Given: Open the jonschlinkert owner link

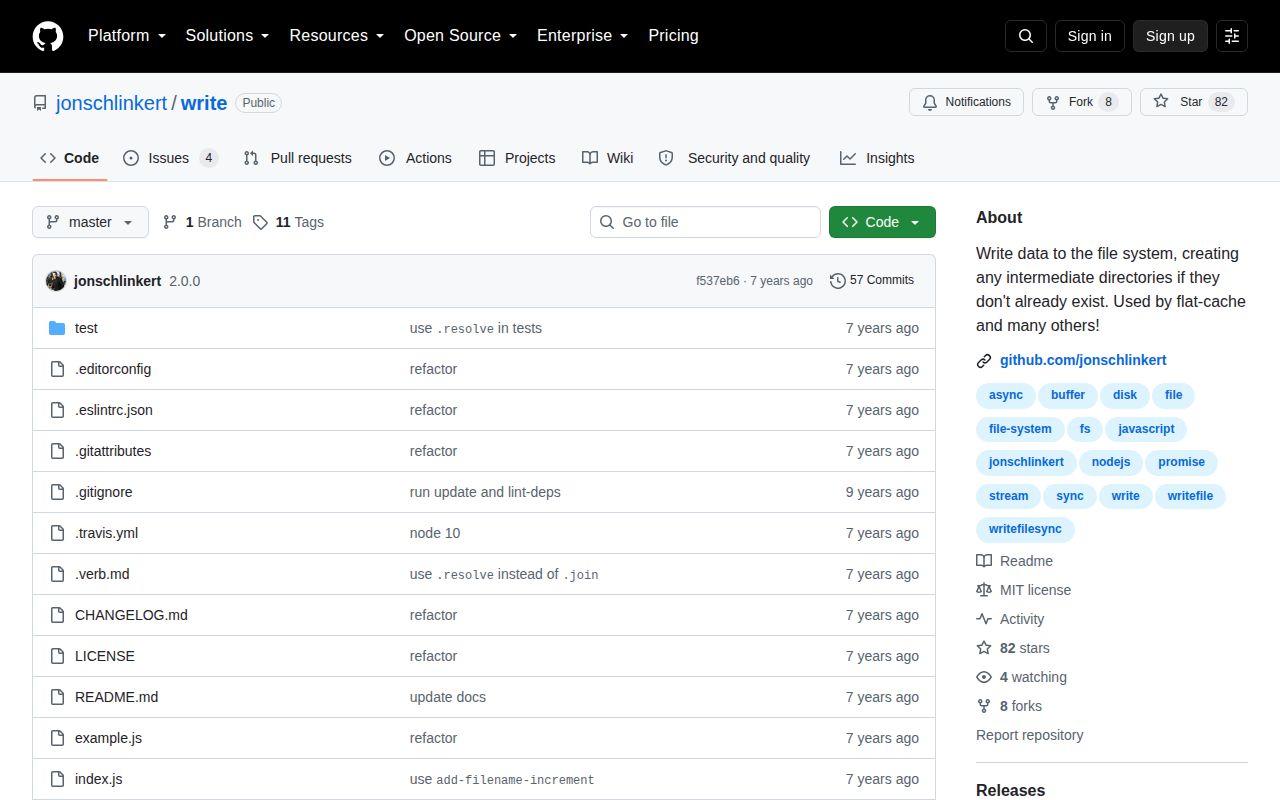Looking at the screenshot, I should [112, 103].
